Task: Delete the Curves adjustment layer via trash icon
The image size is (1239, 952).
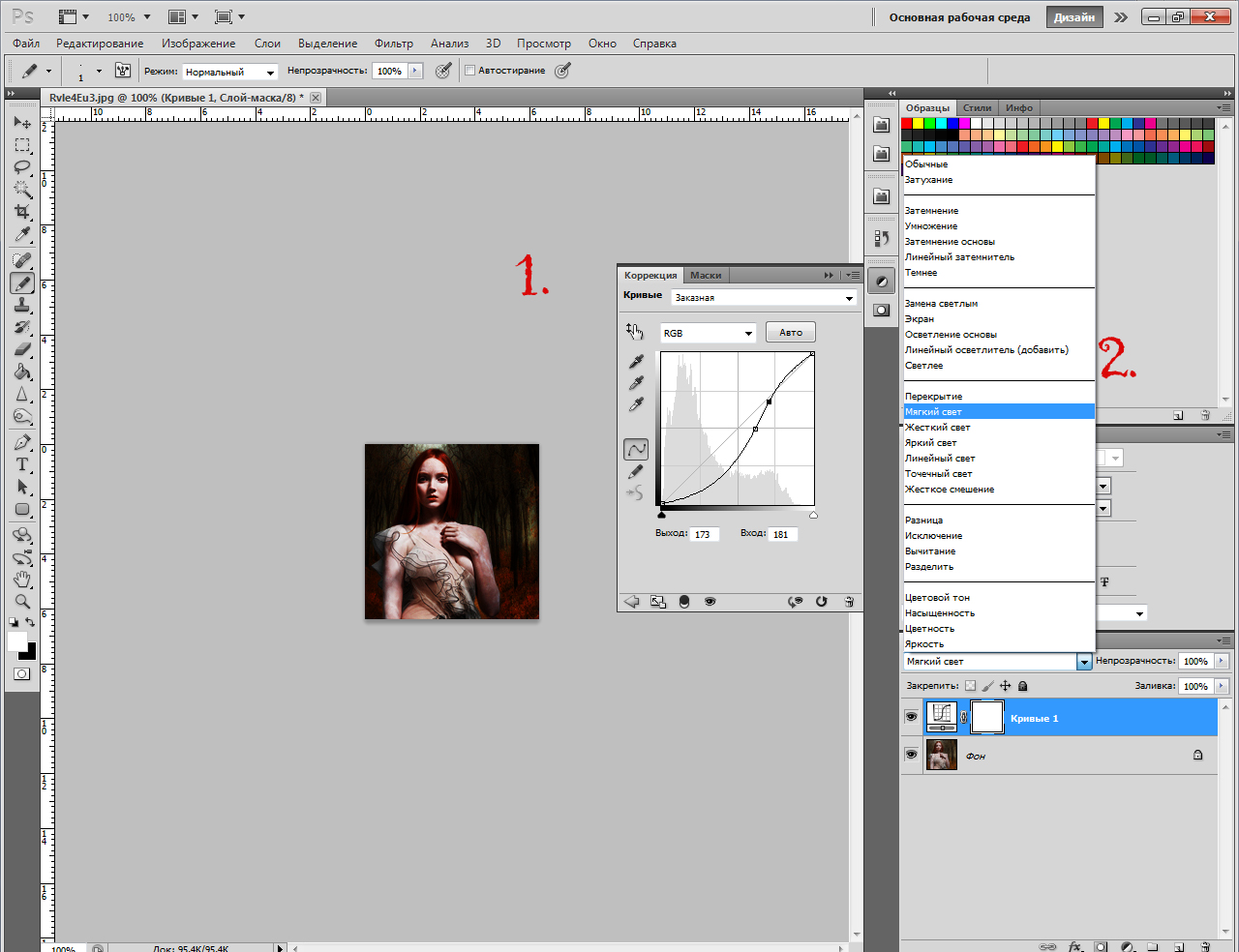Action: tap(849, 601)
